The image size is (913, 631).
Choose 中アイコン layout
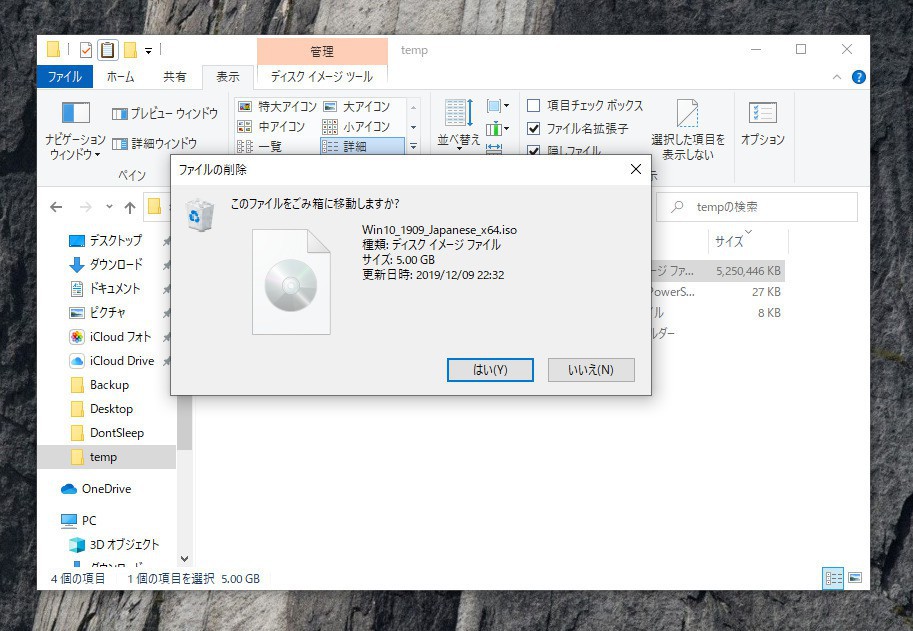coord(271,126)
